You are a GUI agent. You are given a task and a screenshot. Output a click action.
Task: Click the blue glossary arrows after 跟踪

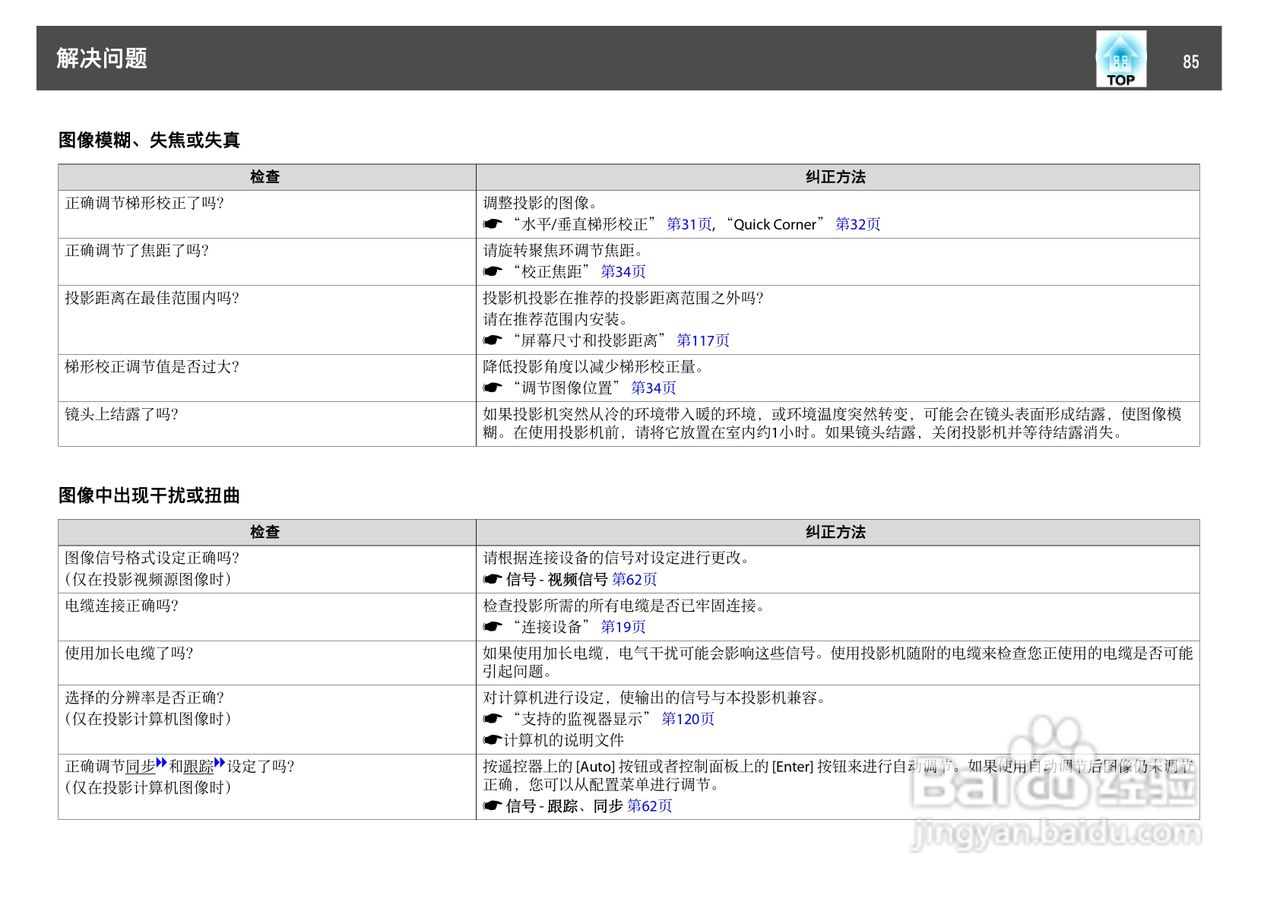coord(220,765)
